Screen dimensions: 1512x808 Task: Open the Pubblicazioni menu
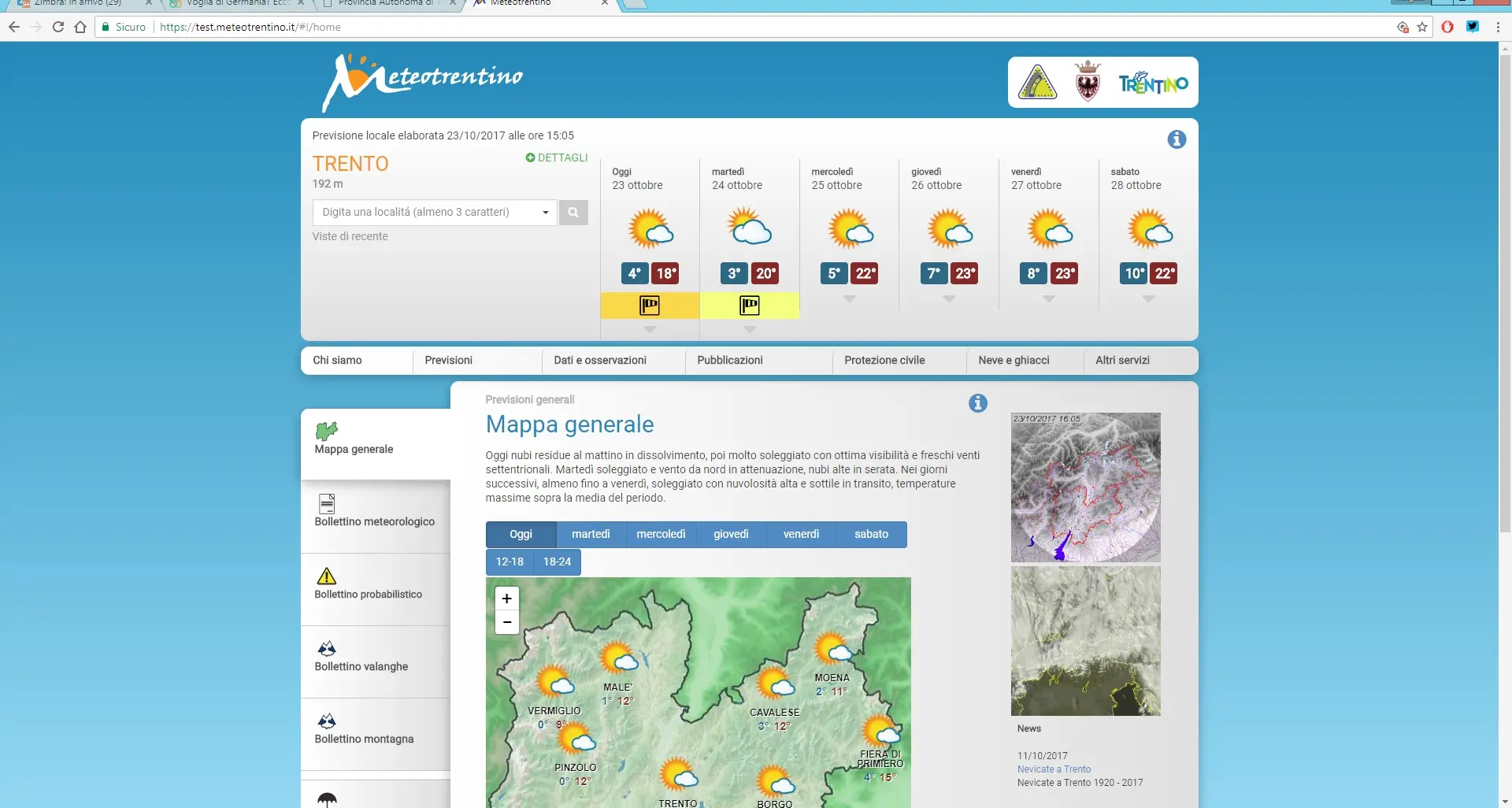730,361
